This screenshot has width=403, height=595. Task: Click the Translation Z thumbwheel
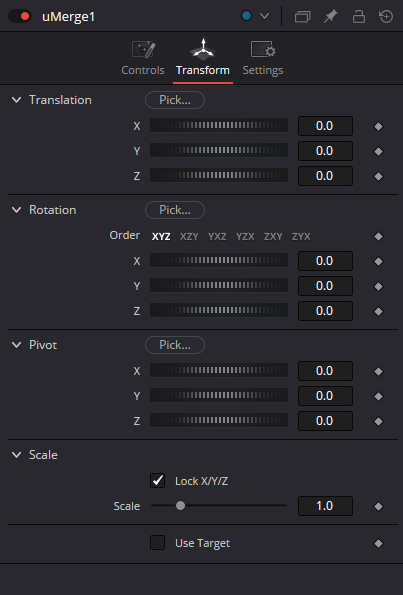pyautogui.click(x=219, y=175)
